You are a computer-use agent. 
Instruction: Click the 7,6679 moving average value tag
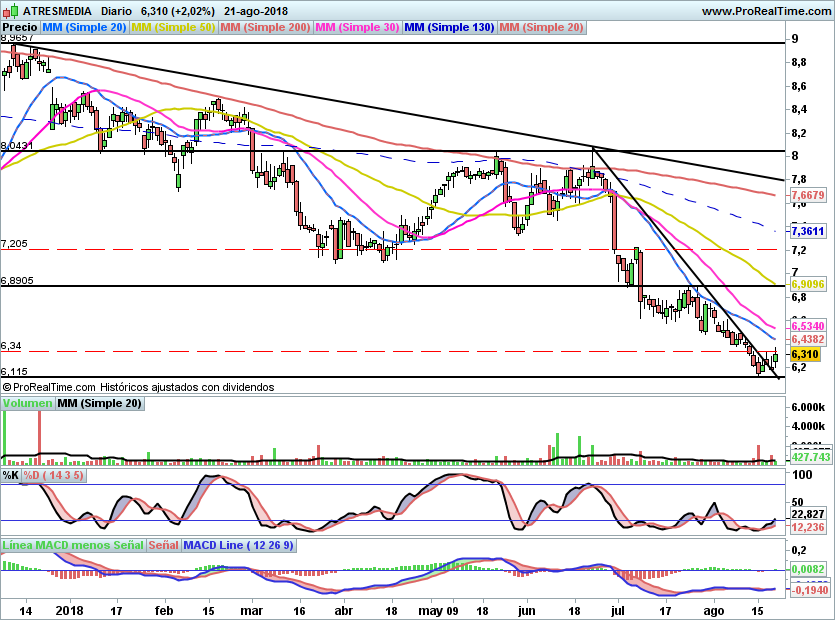[x=806, y=195]
